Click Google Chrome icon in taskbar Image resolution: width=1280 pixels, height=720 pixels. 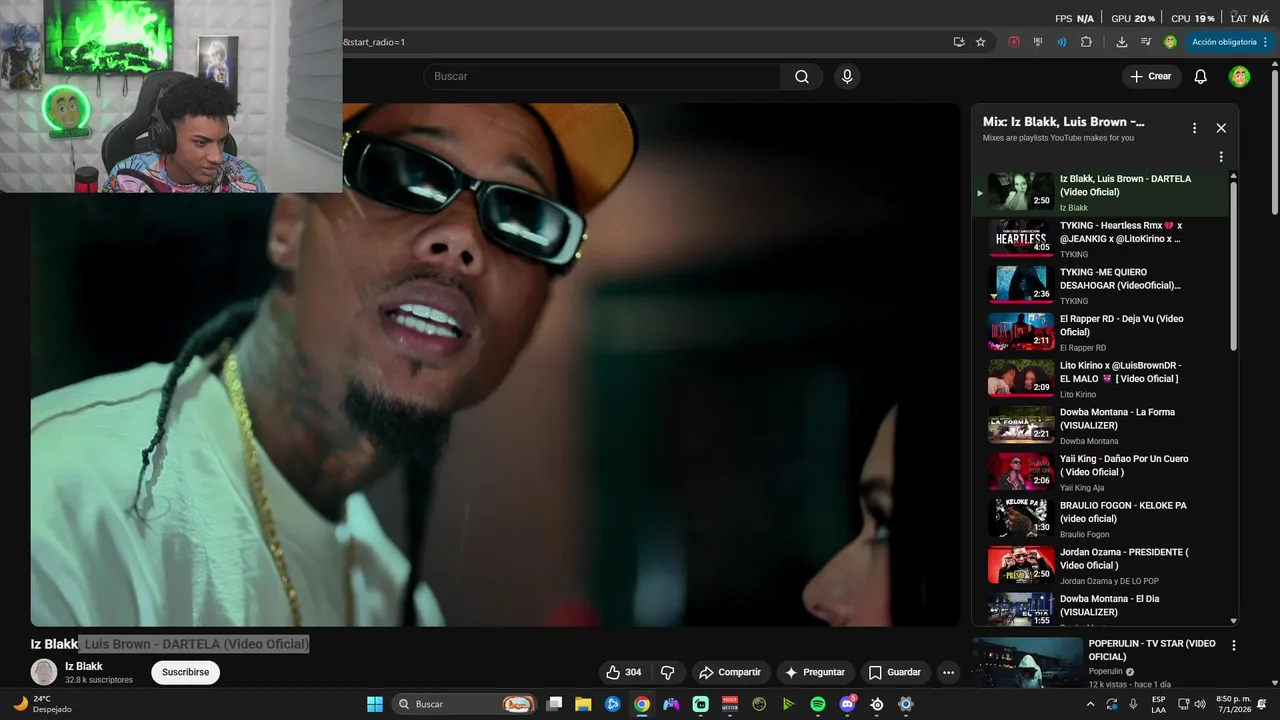click(x=642, y=704)
